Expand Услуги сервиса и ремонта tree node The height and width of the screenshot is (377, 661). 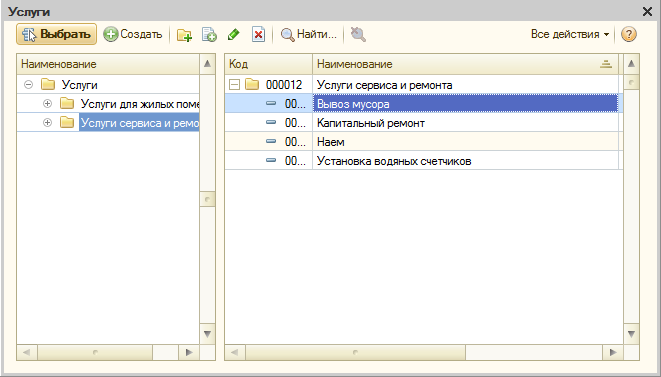47,122
